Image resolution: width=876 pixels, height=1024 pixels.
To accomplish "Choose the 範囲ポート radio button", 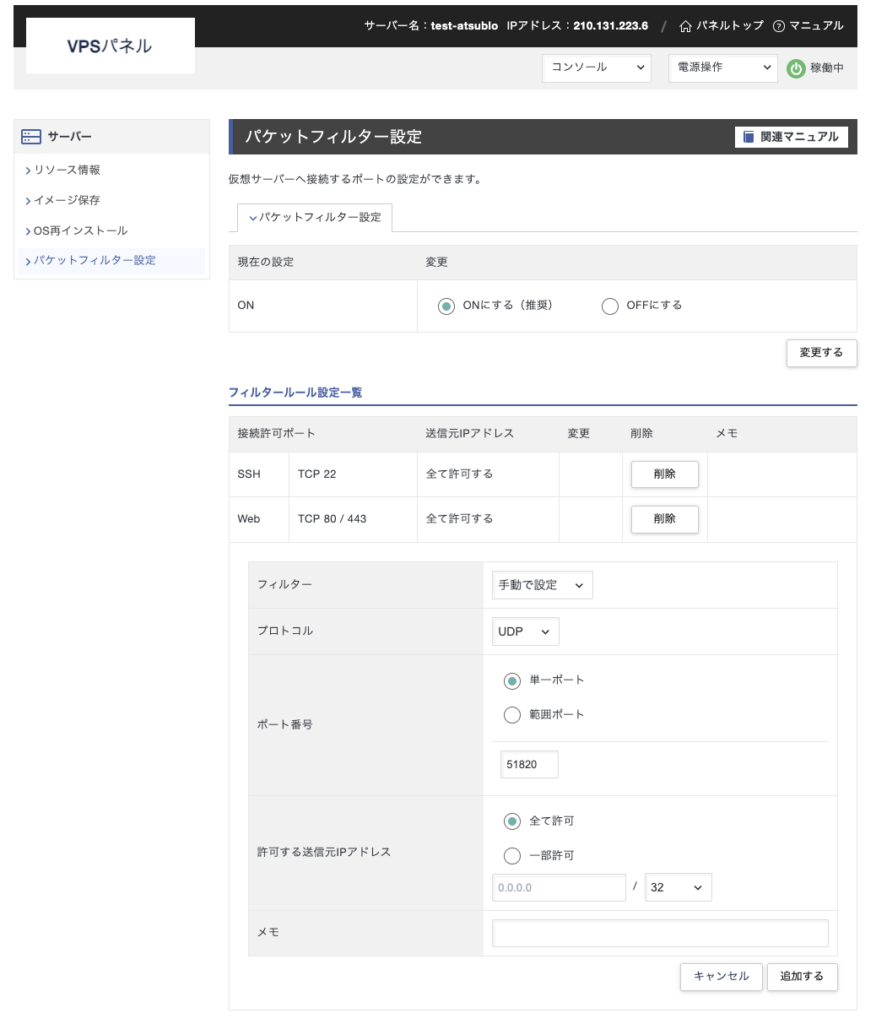I will pyautogui.click(x=512, y=715).
